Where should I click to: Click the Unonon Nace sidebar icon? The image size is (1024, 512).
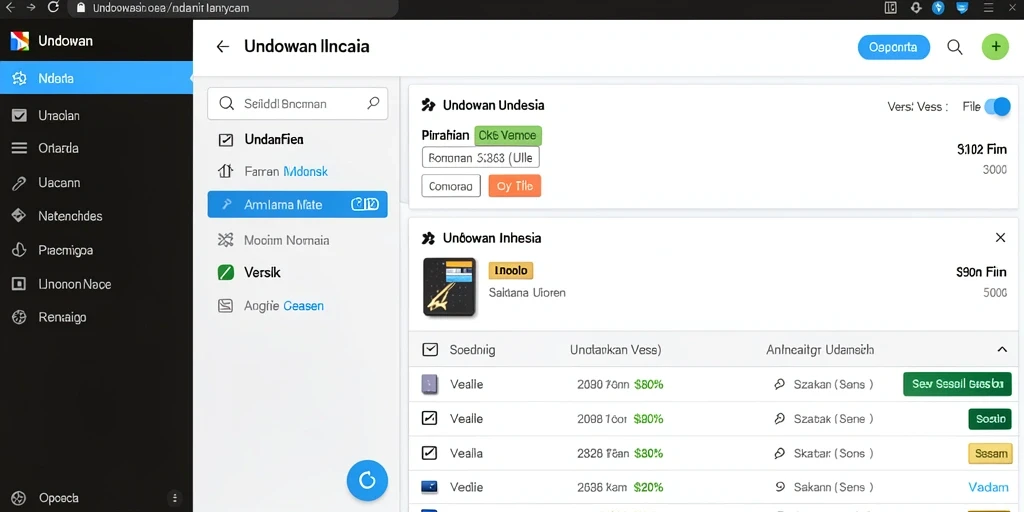coord(19,284)
